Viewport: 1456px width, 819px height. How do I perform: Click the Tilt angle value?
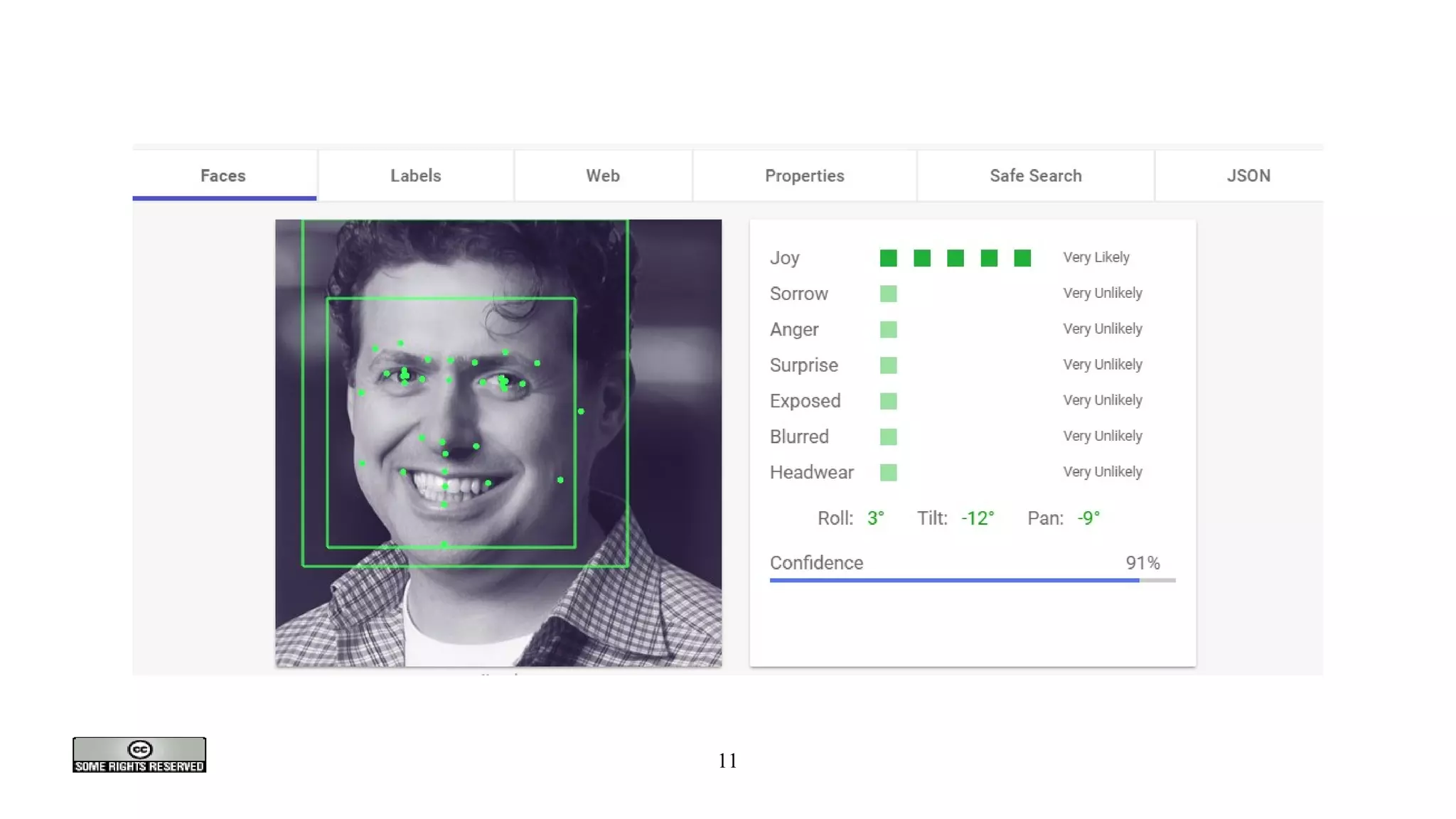978,518
